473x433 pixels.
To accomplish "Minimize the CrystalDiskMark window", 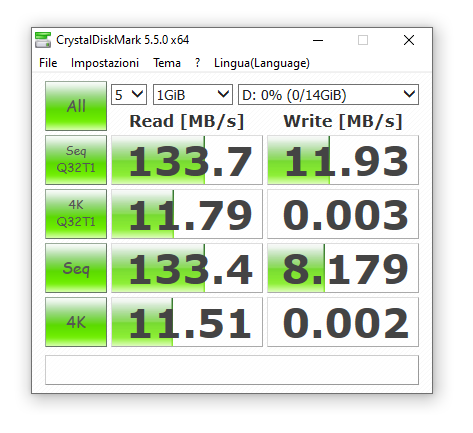I will [318, 40].
